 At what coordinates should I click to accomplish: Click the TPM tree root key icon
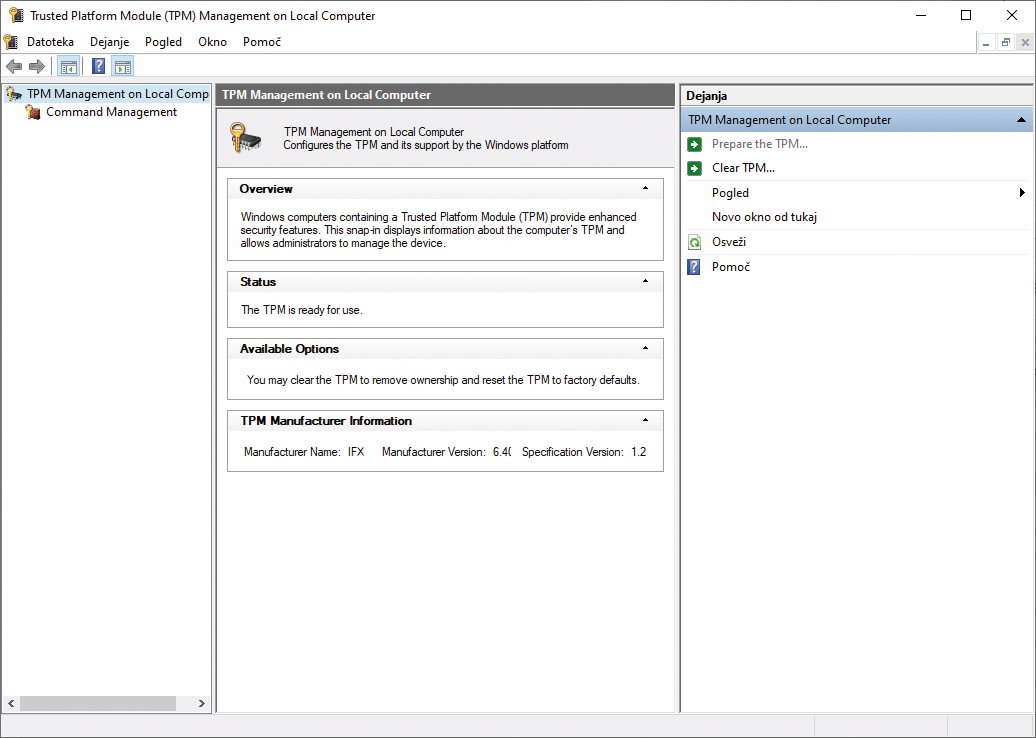pos(14,94)
